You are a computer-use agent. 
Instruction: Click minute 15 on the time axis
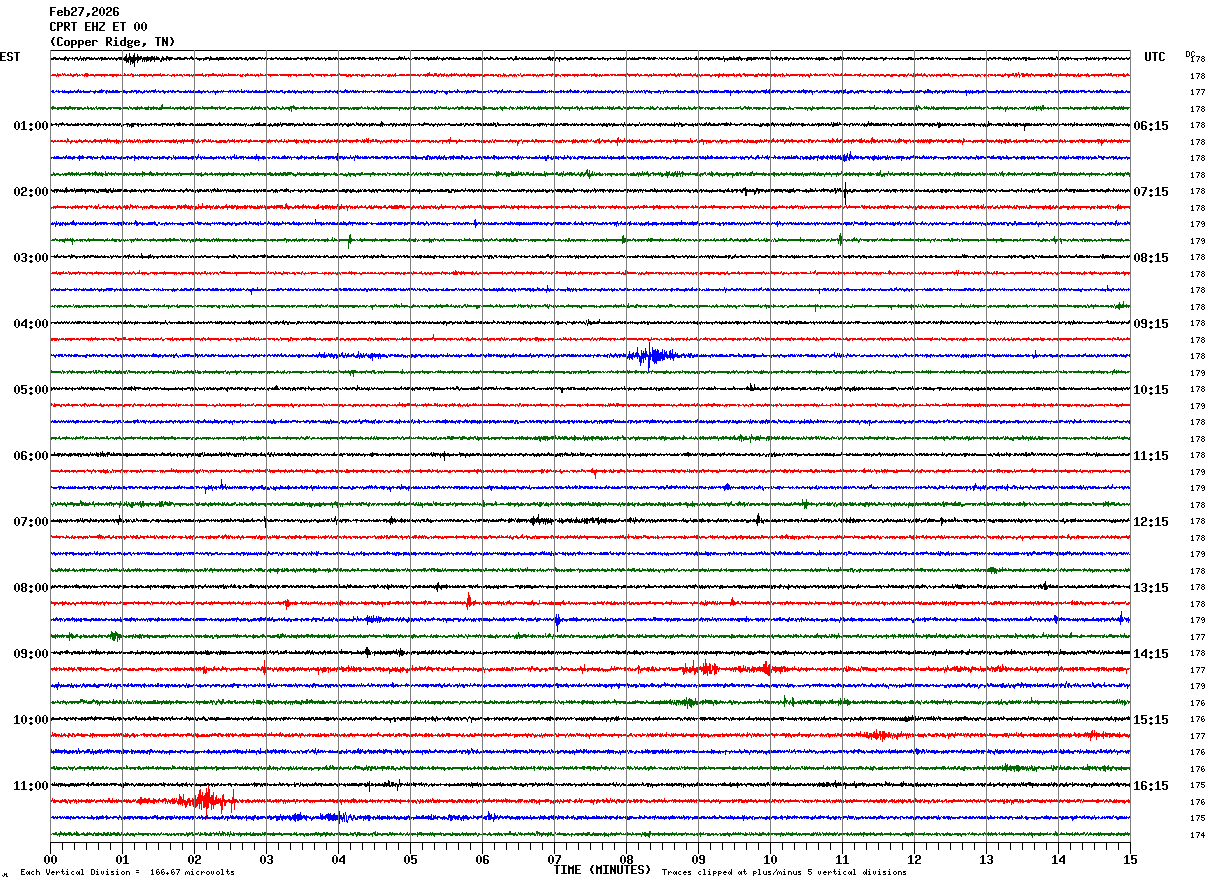point(1130,859)
